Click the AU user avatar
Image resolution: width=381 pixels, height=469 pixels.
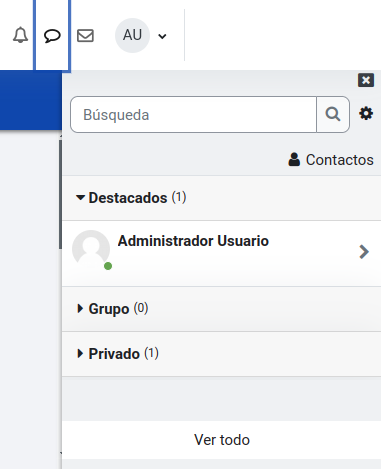pyautogui.click(x=132, y=35)
